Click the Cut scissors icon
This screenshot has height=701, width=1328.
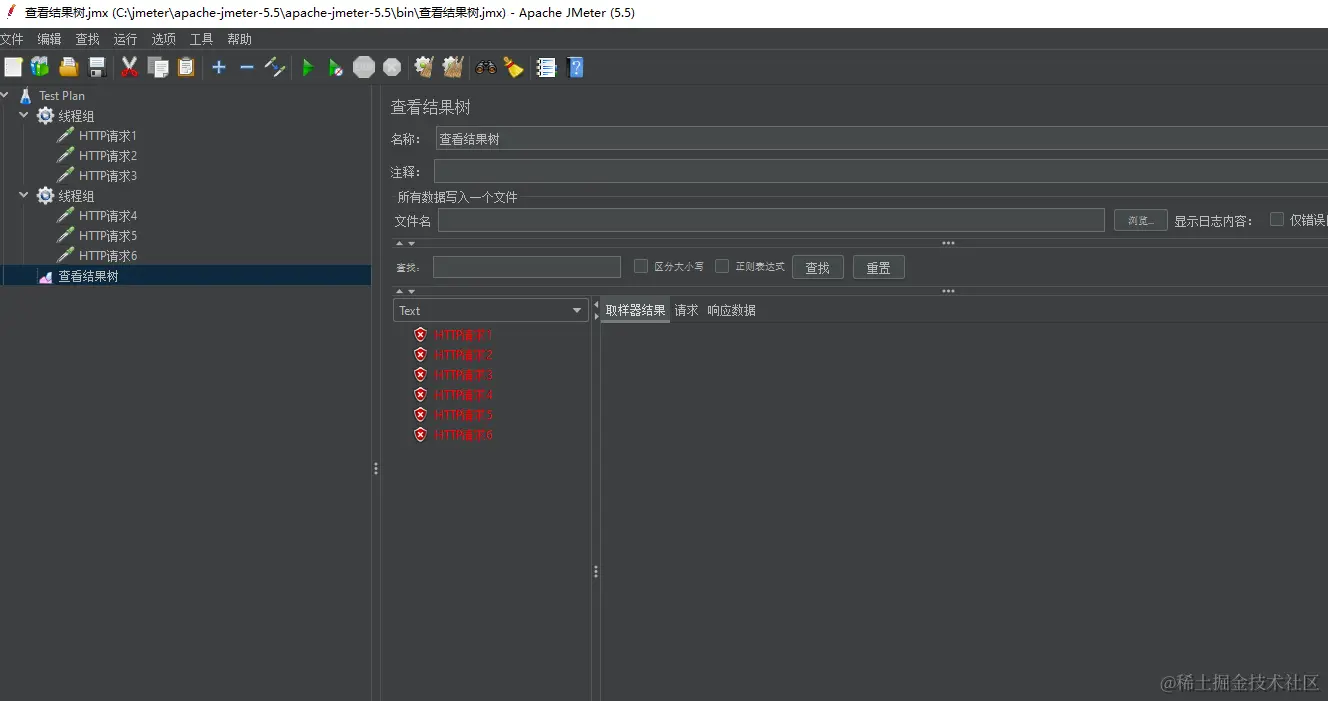pos(129,67)
